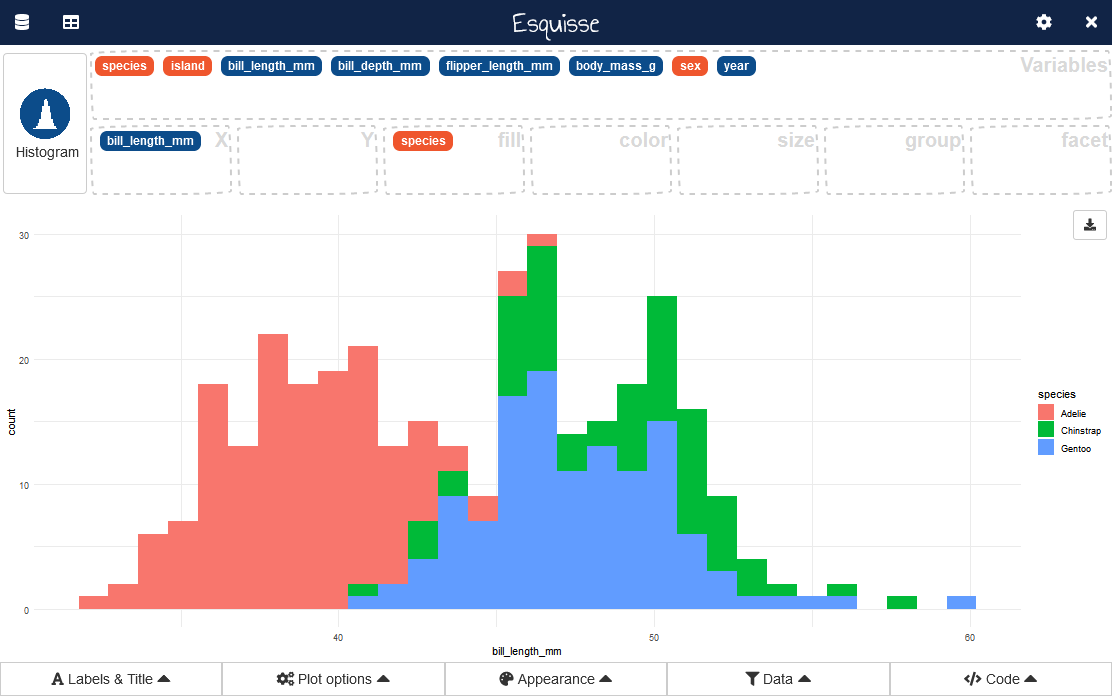Click the database import icon

point(22,22)
